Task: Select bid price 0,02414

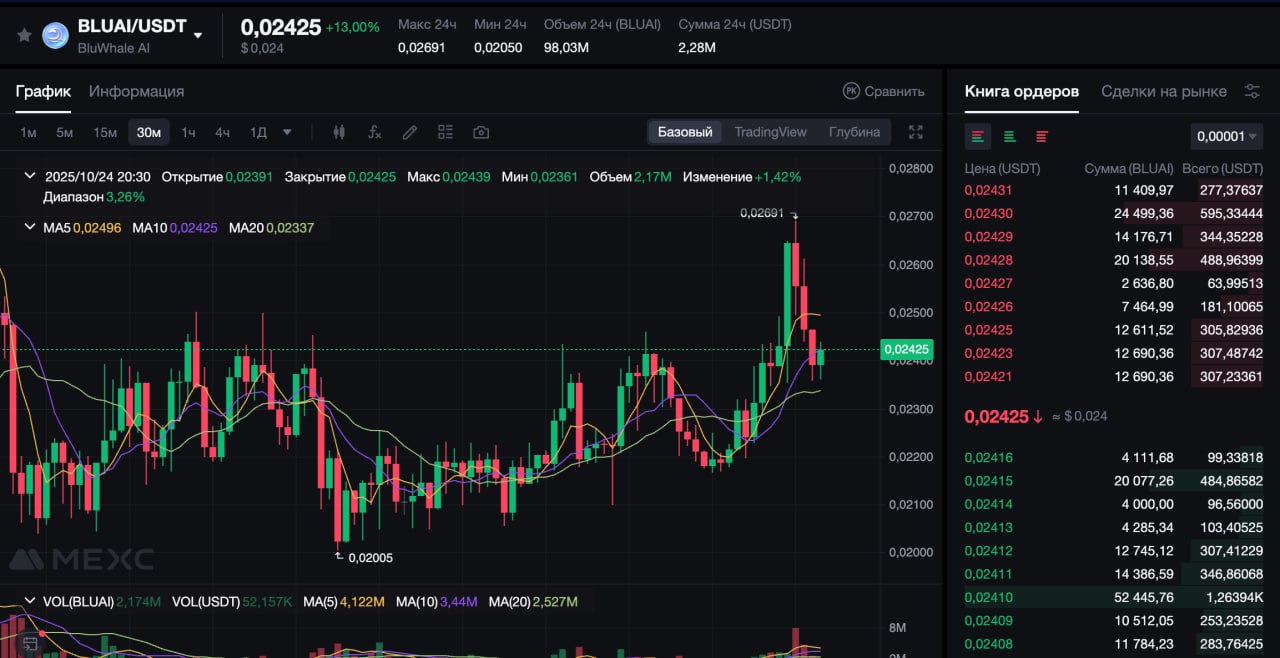Action: 988,504
